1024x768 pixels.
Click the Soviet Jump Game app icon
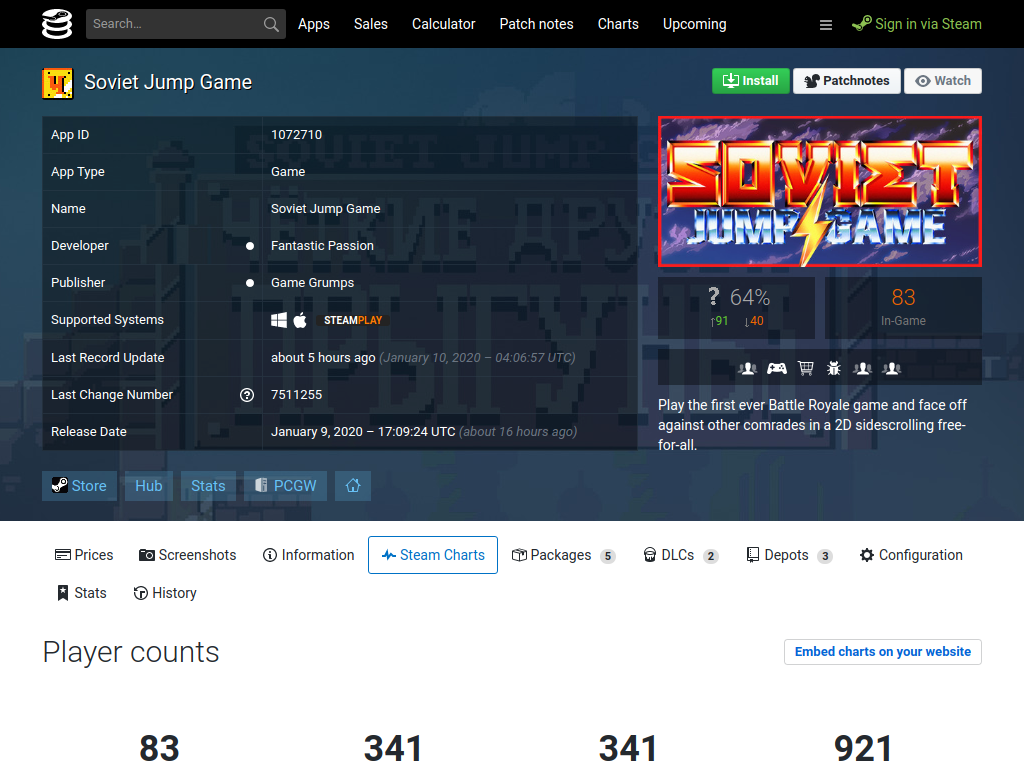tap(57, 84)
